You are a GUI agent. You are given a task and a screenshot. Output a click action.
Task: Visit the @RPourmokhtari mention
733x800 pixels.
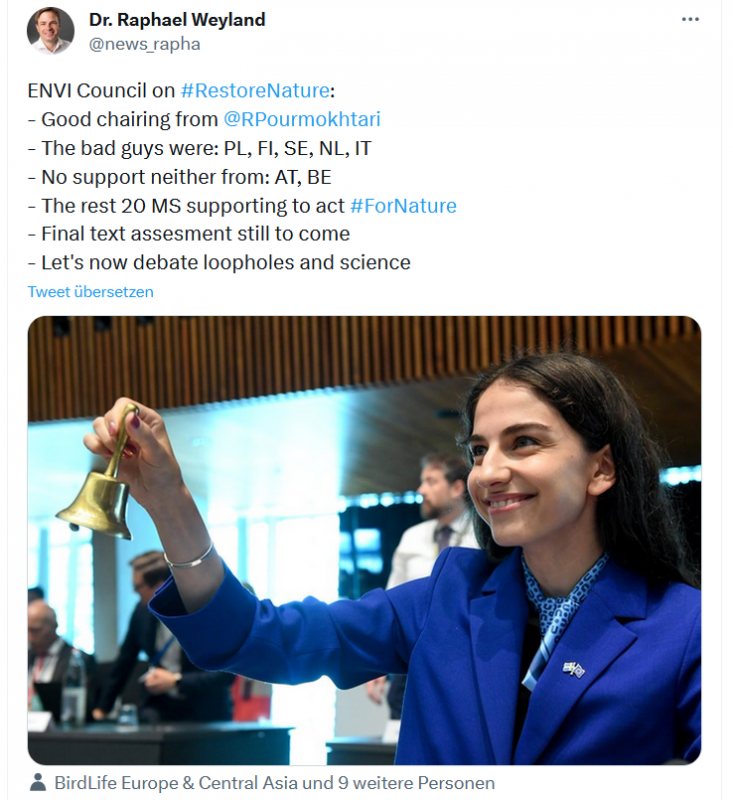(x=302, y=119)
